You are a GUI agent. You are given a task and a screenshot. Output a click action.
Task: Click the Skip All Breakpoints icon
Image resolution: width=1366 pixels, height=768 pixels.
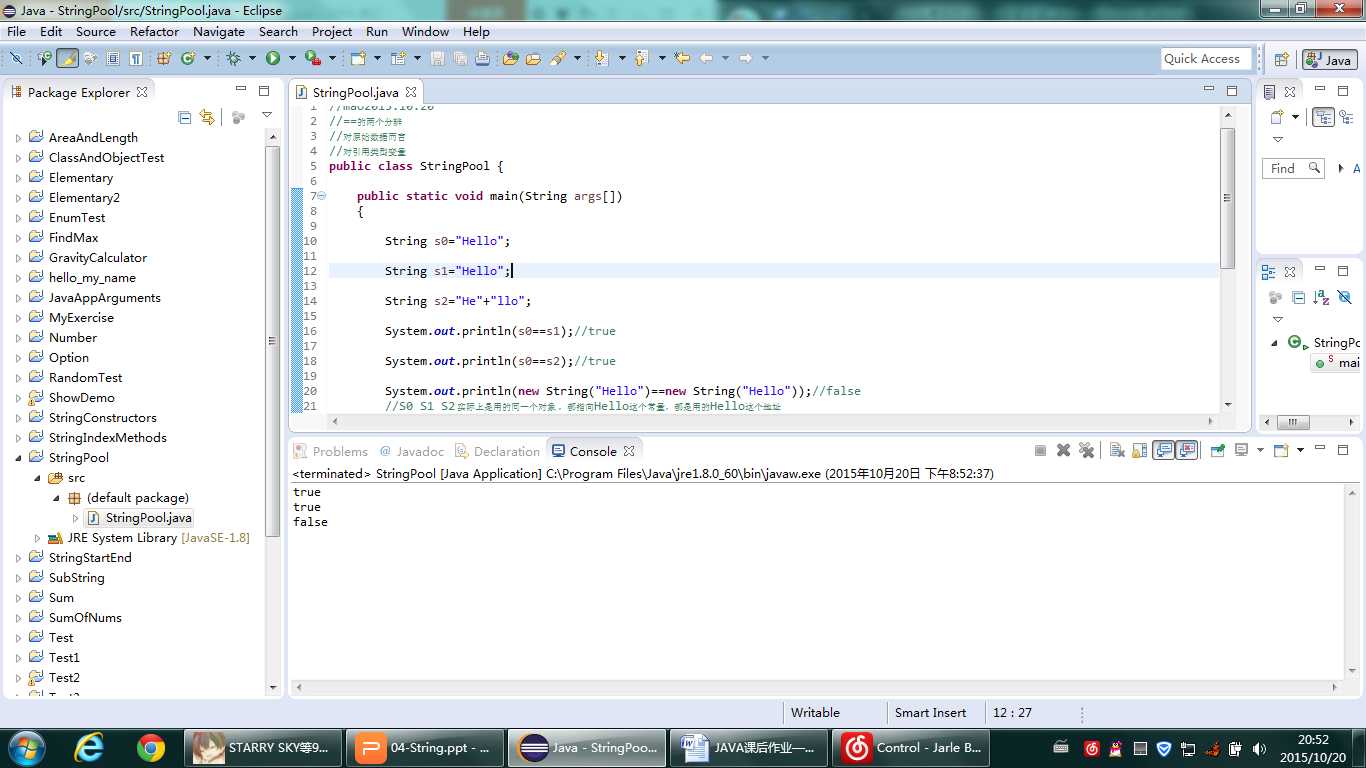(16, 58)
